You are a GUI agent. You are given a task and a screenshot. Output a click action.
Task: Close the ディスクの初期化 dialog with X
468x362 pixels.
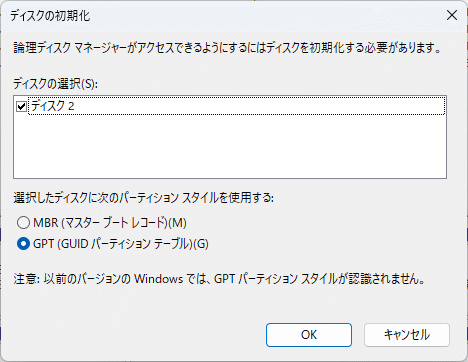tap(452, 15)
